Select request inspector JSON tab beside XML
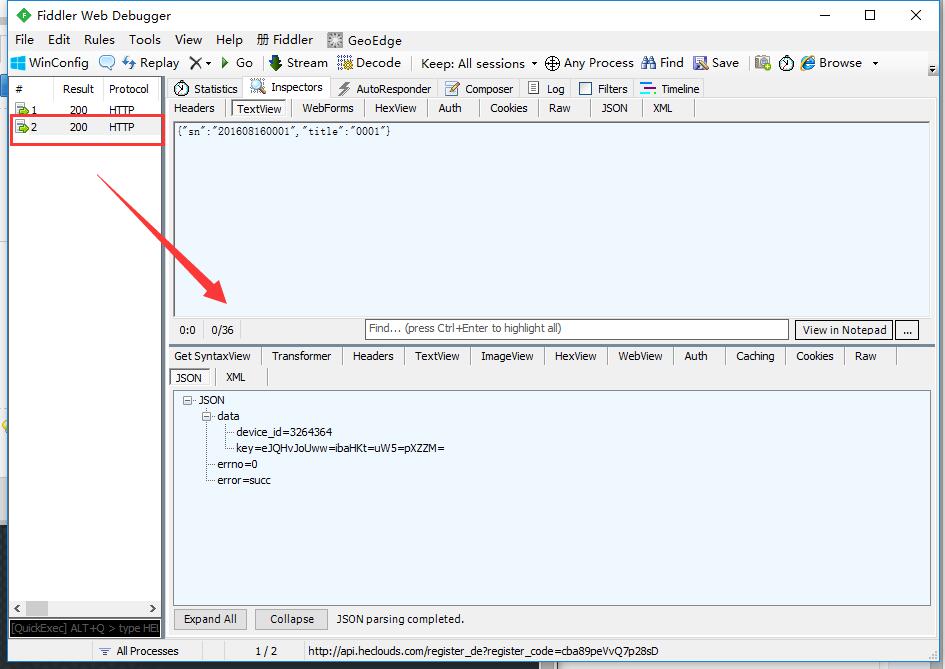945x669 pixels. (x=614, y=108)
